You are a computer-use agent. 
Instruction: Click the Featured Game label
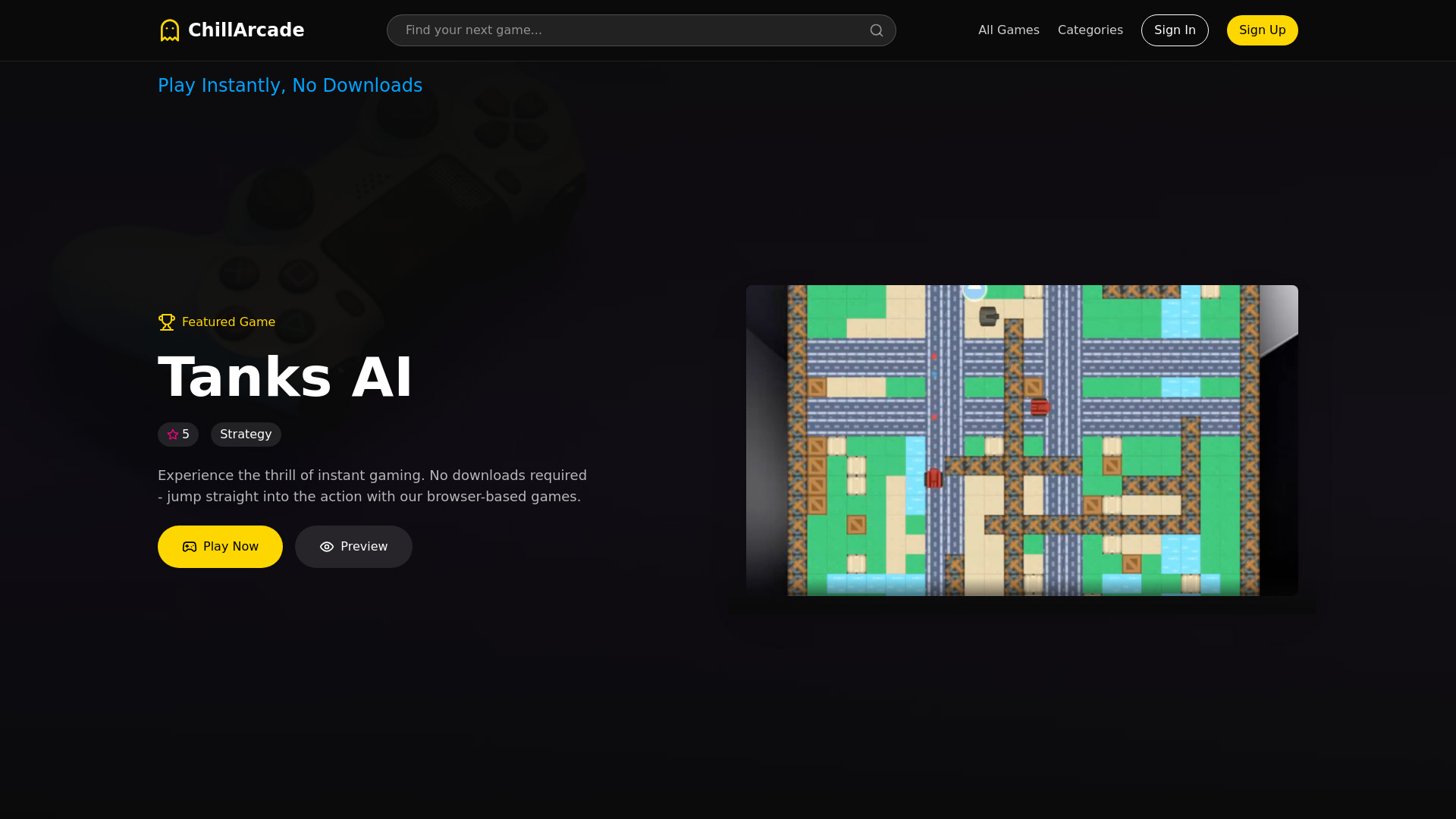point(227,322)
